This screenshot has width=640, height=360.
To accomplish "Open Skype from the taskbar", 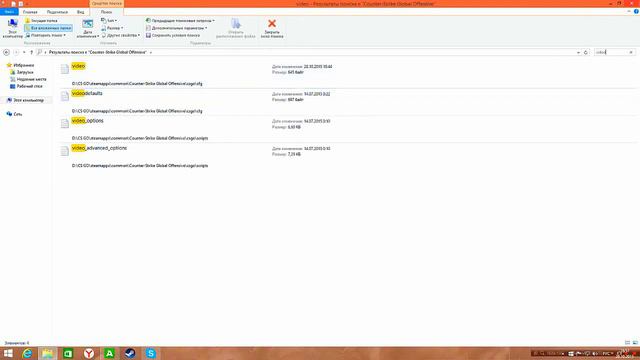I will [x=151, y=353].
